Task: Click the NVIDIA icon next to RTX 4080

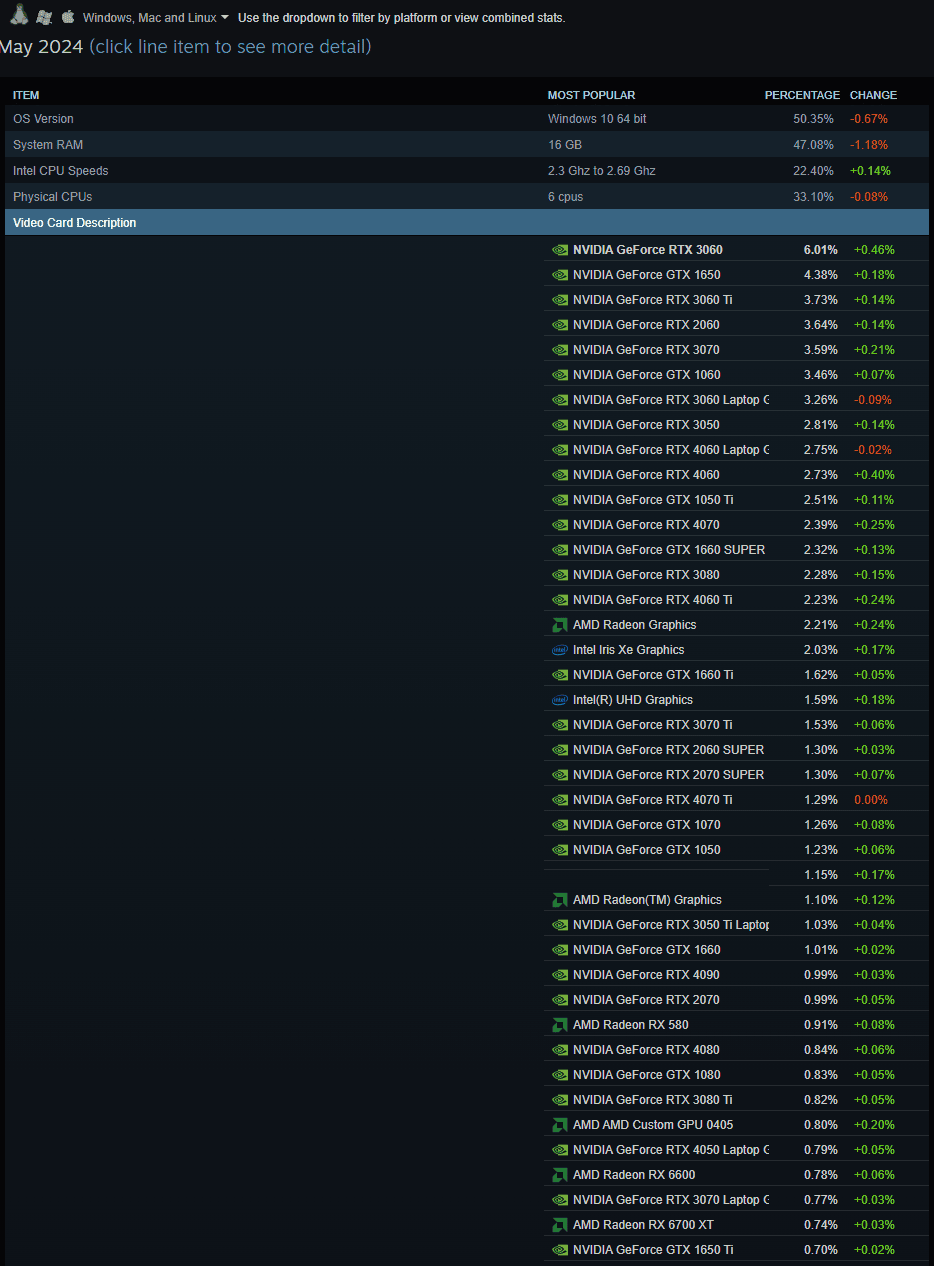Action: (x=560, y=1050)
